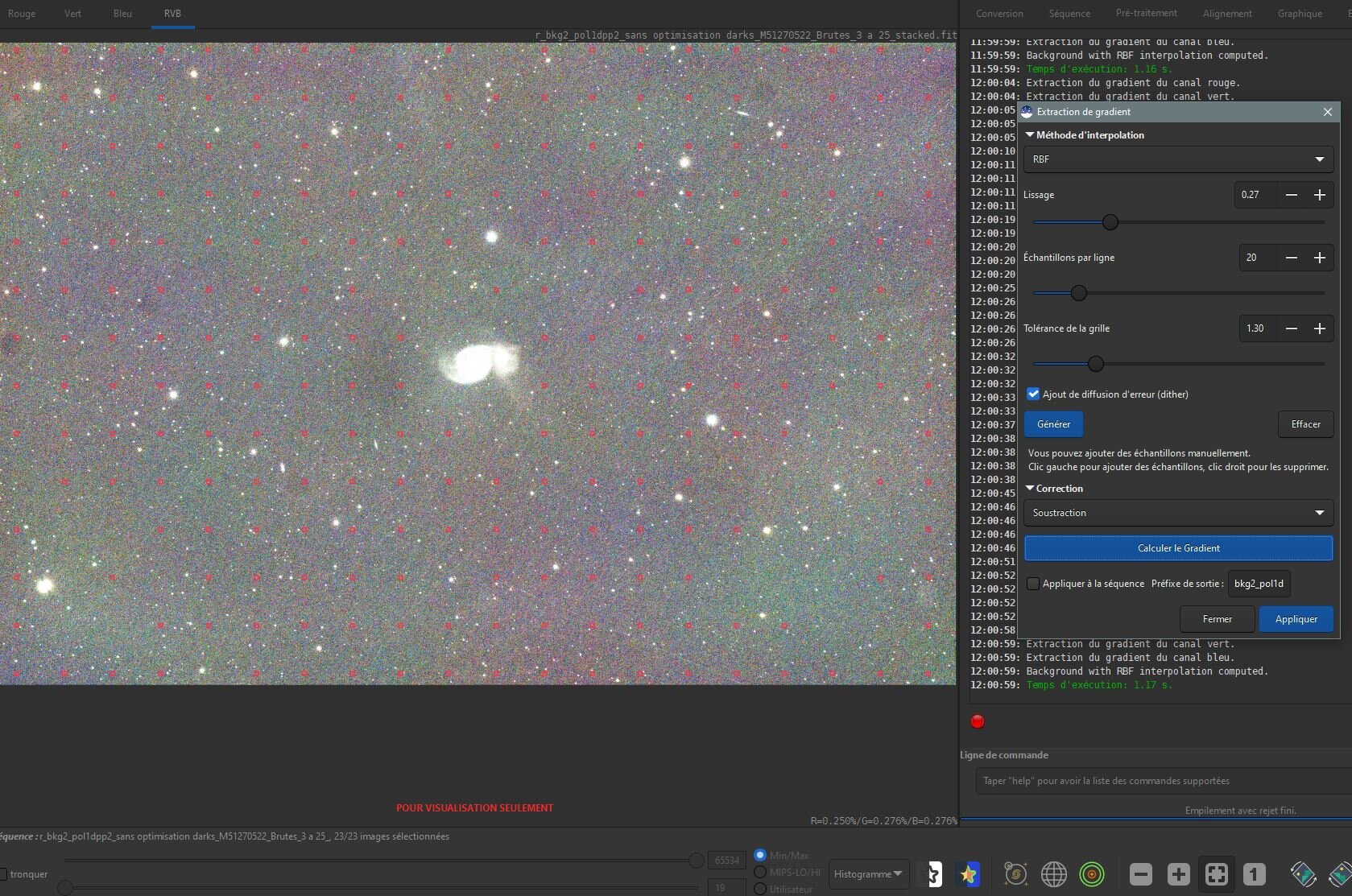Viewport: 1352px width, 896px height.
Task: Click the zoom in plus icon
Action: click(x=1178, y=874)
